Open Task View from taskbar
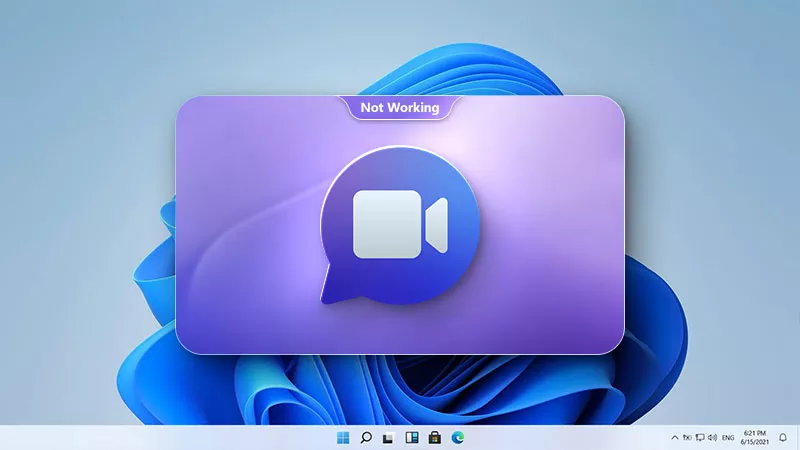 click(389, 438)
